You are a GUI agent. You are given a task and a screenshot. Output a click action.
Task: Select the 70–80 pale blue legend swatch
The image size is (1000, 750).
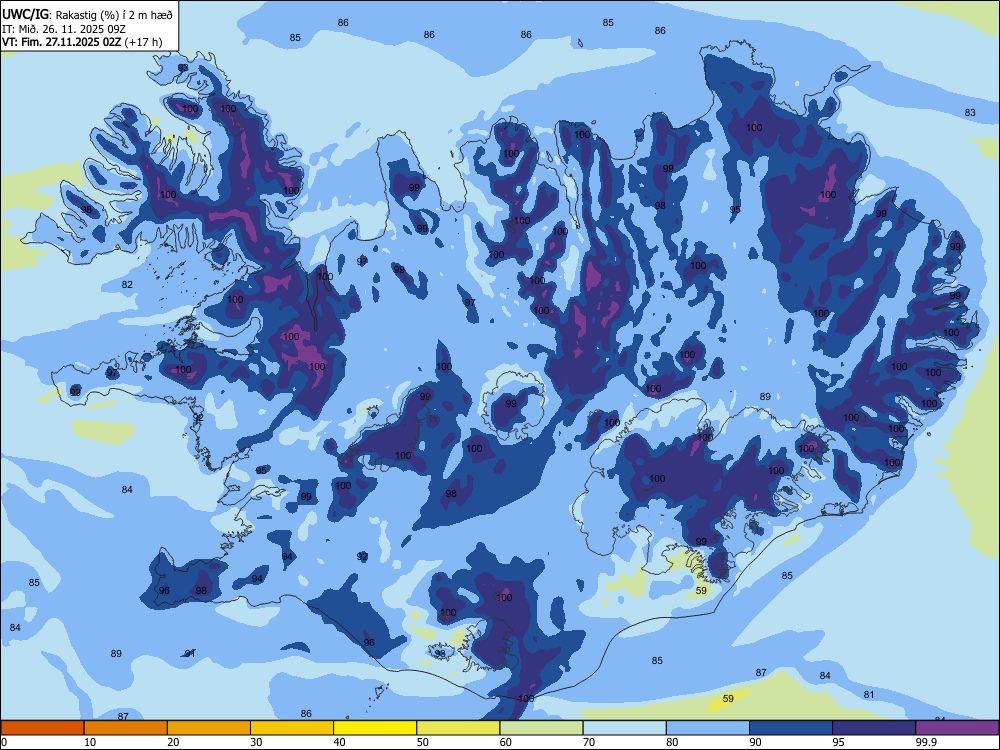coord(624,728)
